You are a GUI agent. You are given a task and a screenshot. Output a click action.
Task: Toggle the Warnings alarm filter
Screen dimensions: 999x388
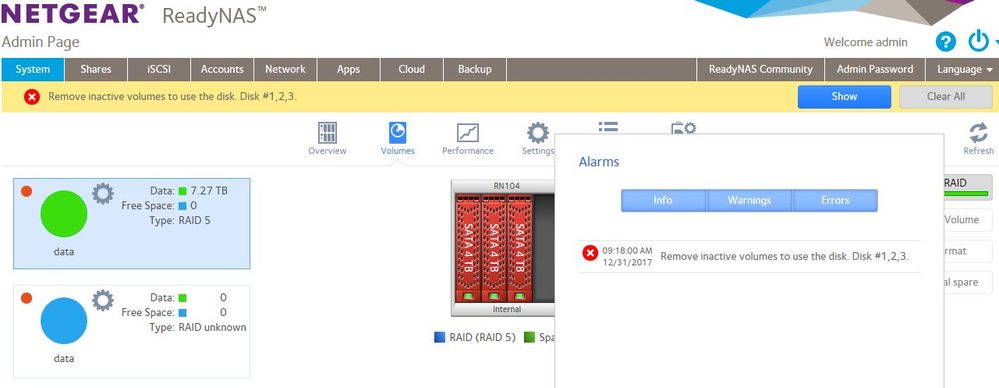(x=749, y=200)
